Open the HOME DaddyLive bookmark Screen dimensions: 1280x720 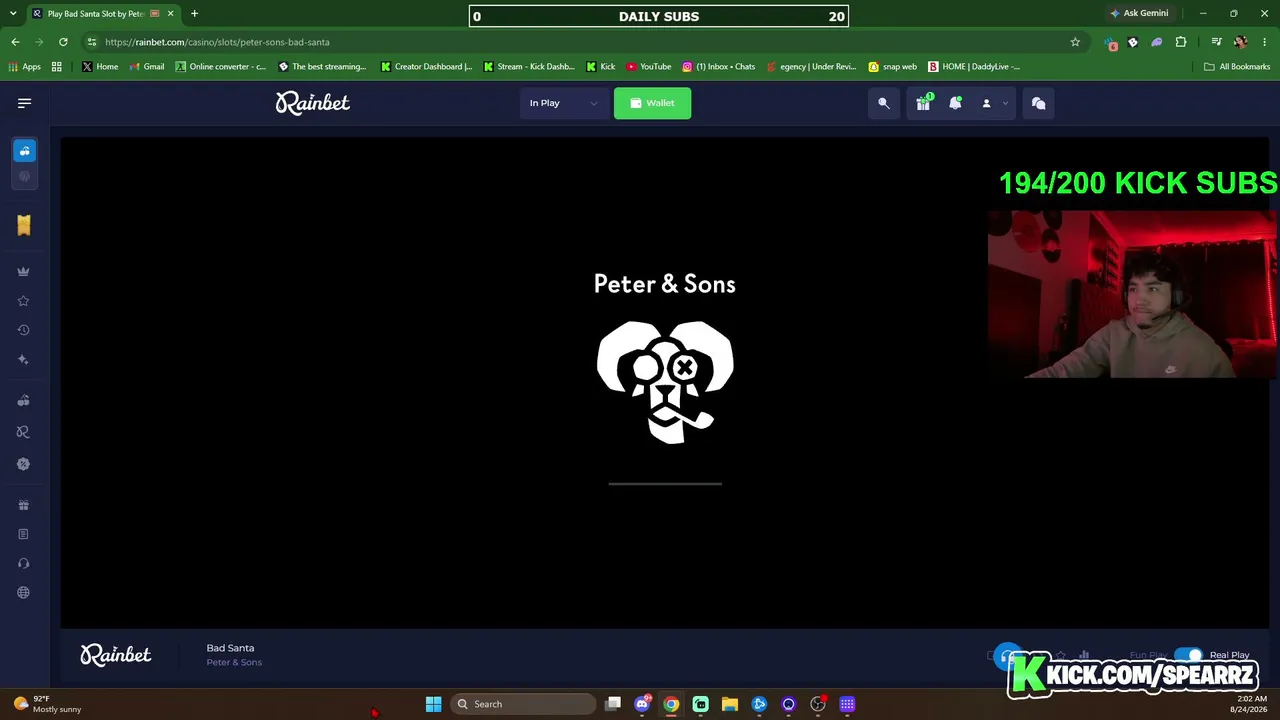pos(974,67)
